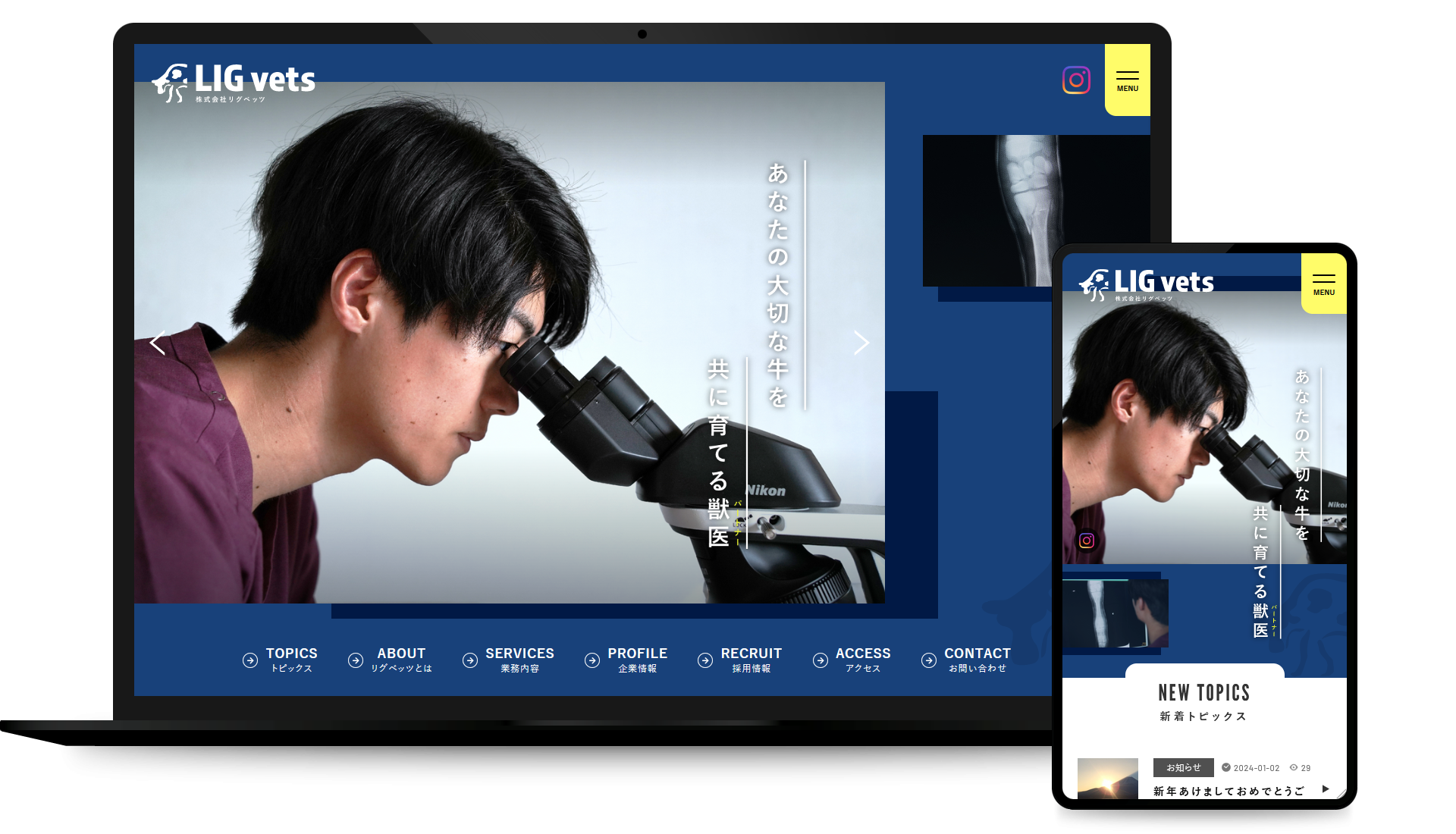The width and height of the screenshot is (1456, 834).
Task: Click the LIG vets logo on the laptop
Action: pos(234,83)
